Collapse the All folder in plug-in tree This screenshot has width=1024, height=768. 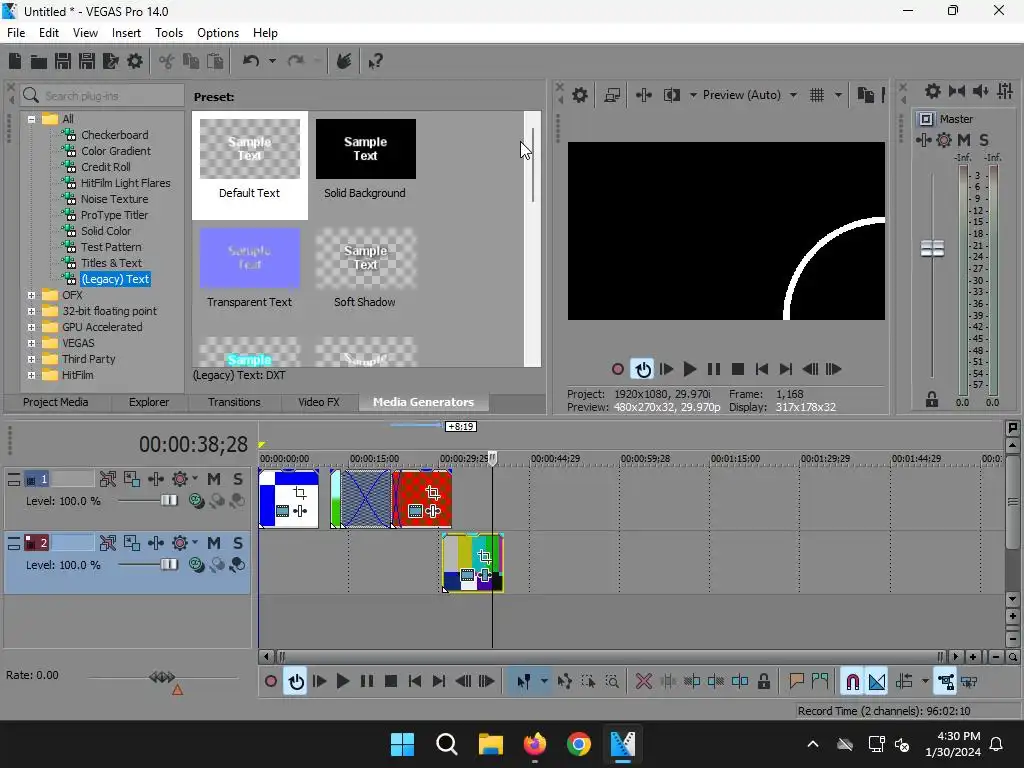click(x=31, y=119)
